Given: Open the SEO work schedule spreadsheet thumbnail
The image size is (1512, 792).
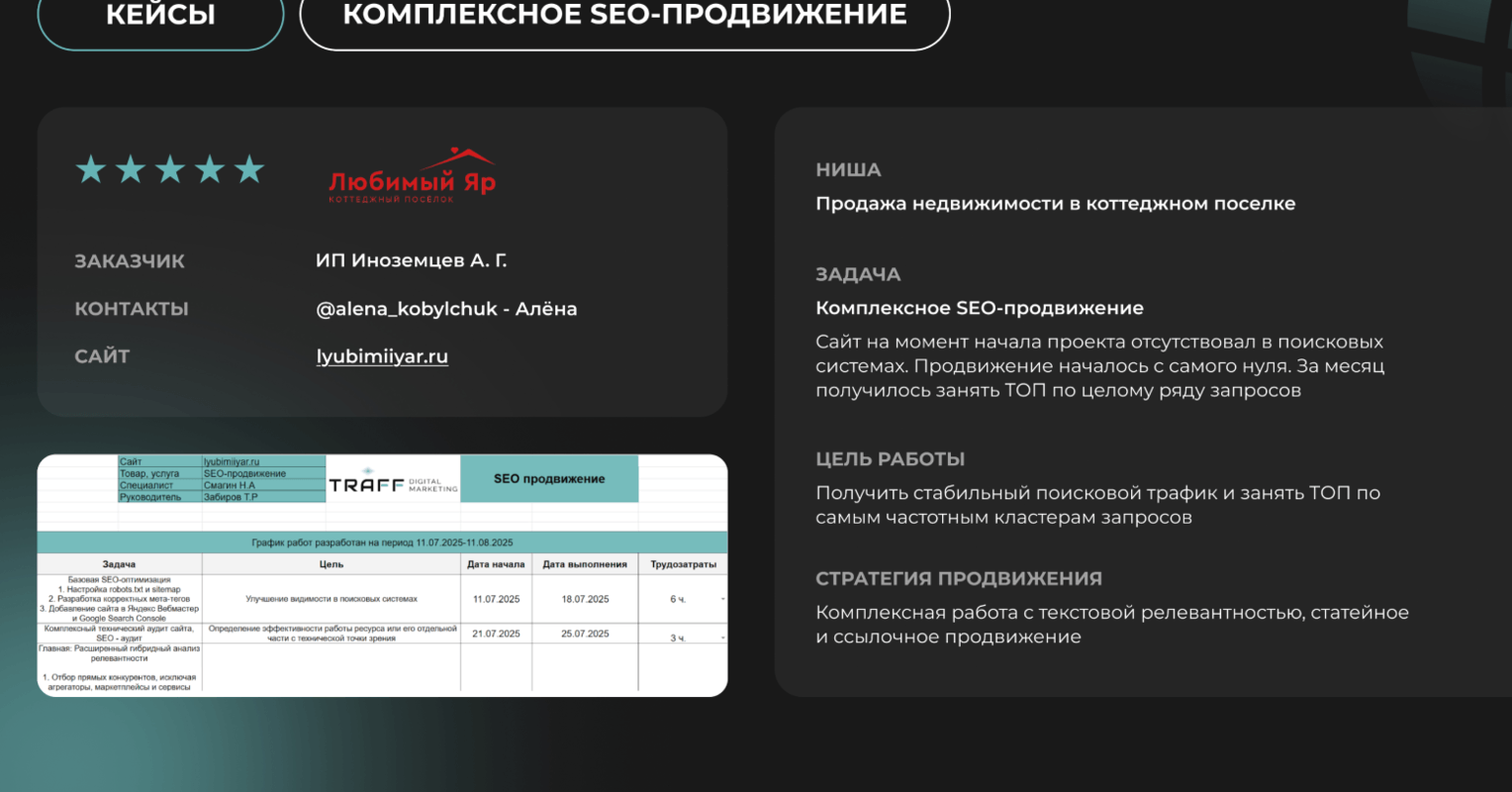Looking at the screenshot, I should coord(382,575).
